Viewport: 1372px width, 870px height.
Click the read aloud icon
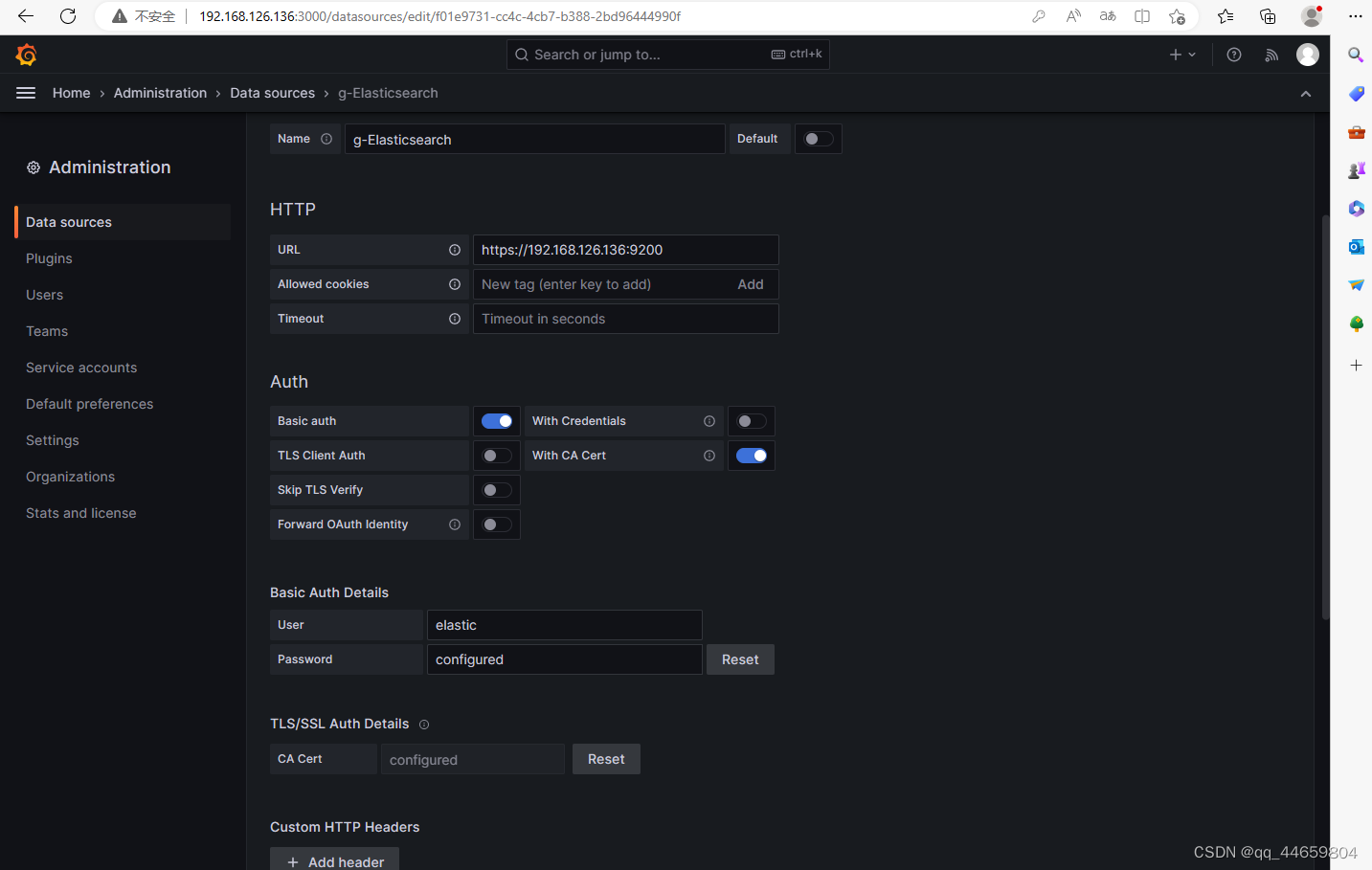[x=1073, y=16]
